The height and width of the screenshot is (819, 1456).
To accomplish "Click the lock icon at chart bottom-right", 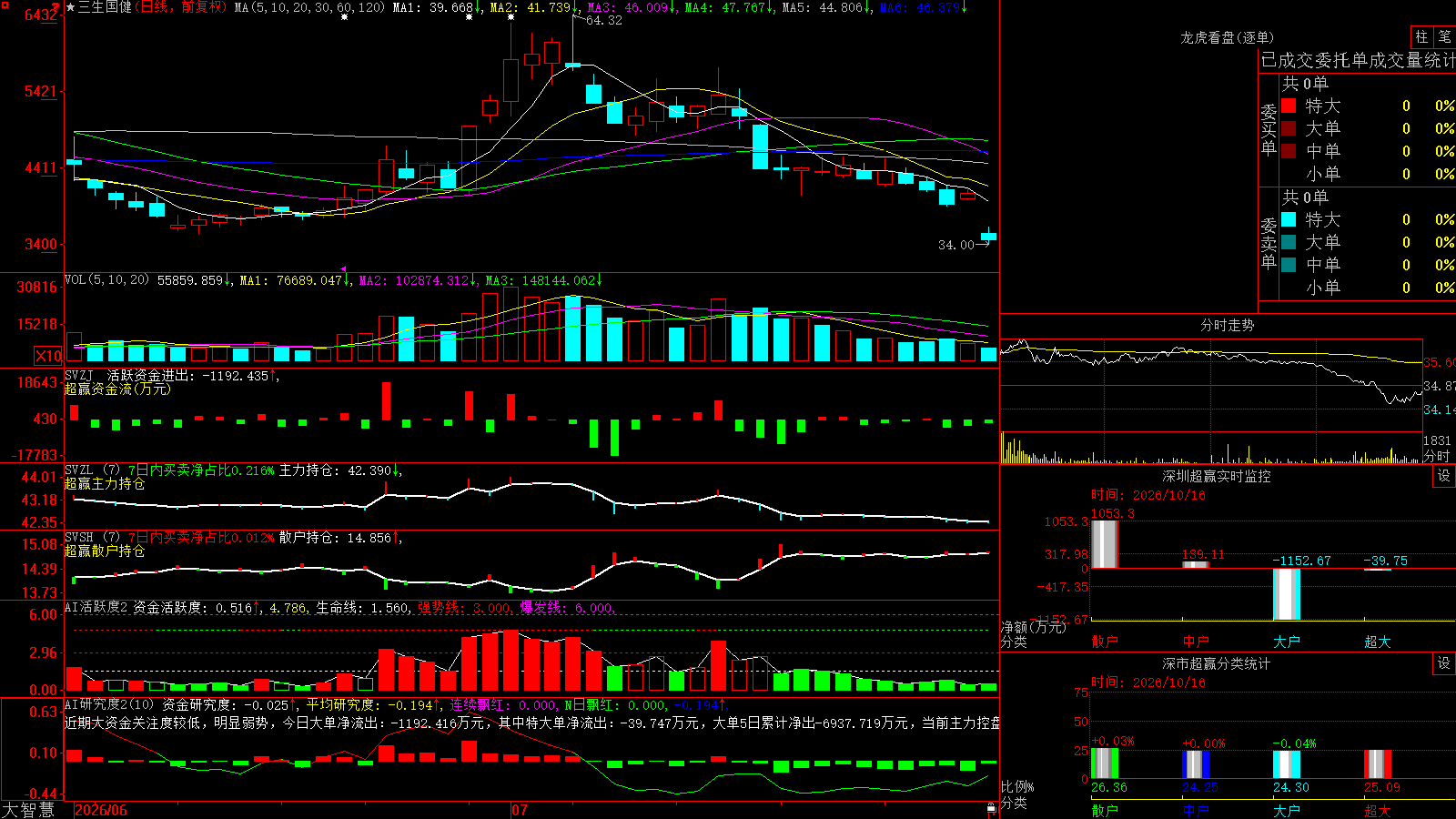I will pyautogui.click(x=991, y=808).
